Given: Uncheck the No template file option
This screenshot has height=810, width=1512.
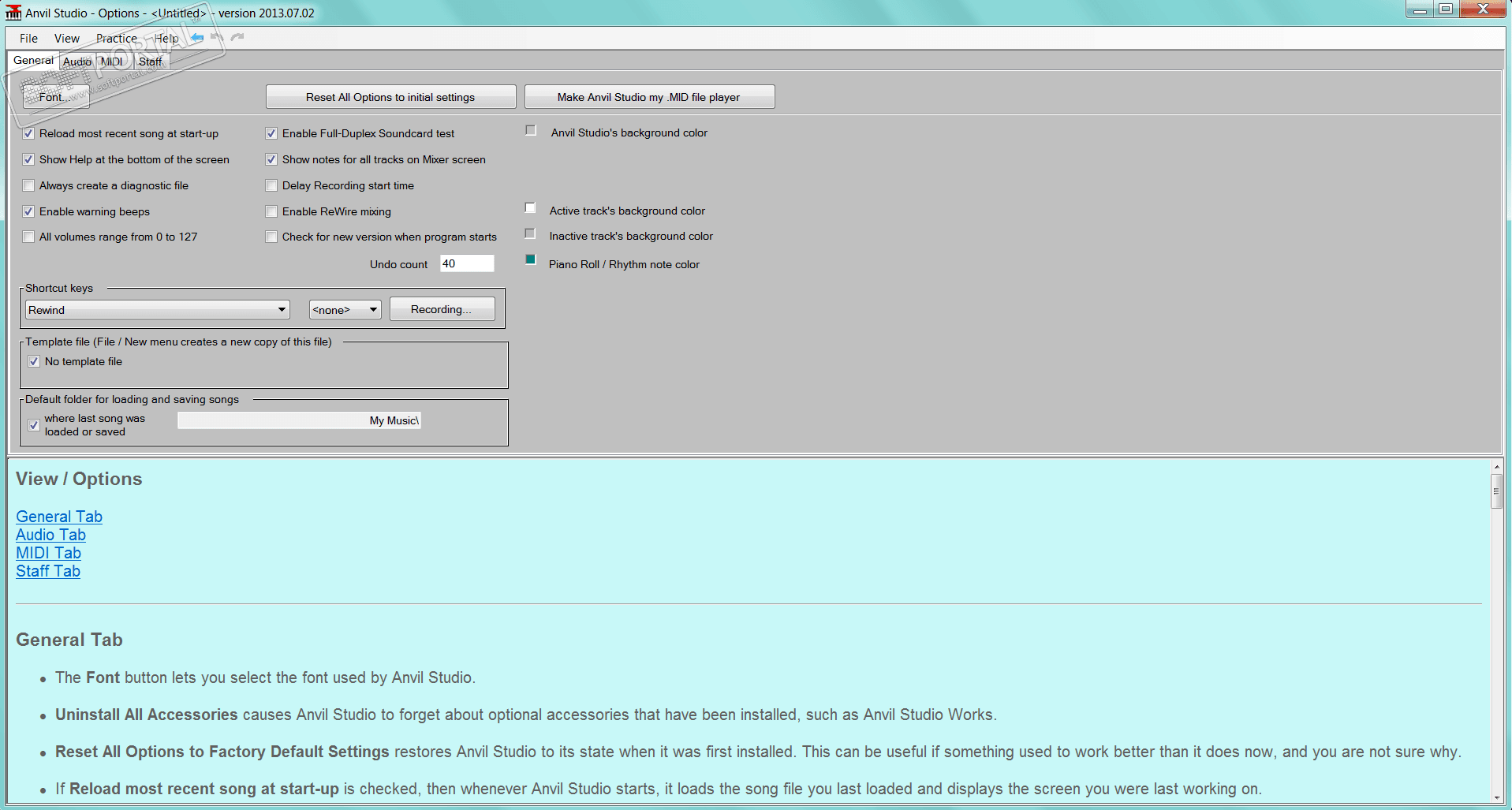Looking at the screenshot, I should point(34,361).
